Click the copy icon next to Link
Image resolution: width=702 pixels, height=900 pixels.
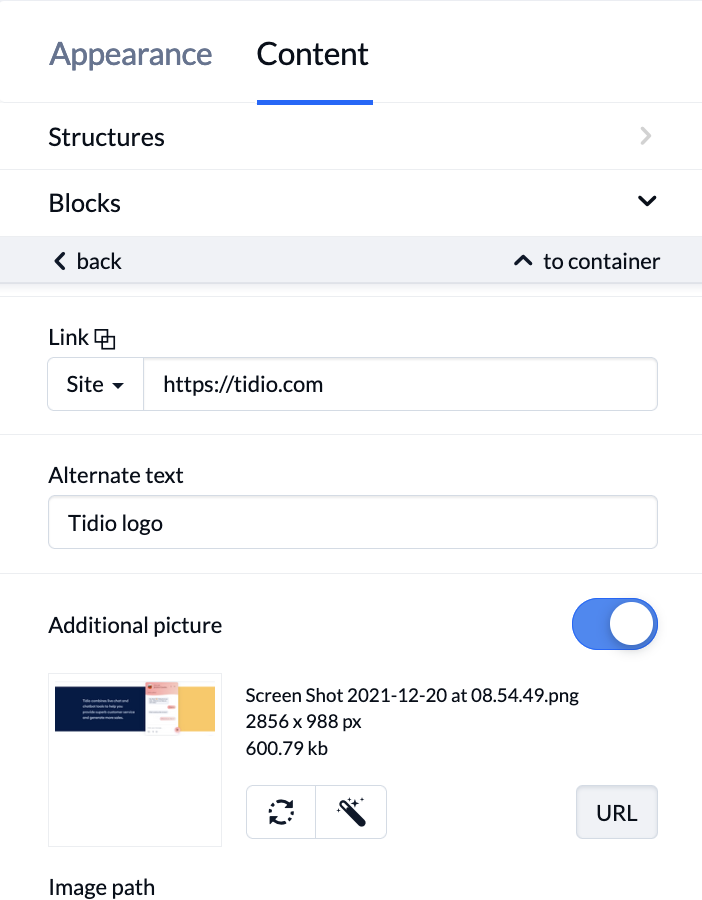coord(104,339)
